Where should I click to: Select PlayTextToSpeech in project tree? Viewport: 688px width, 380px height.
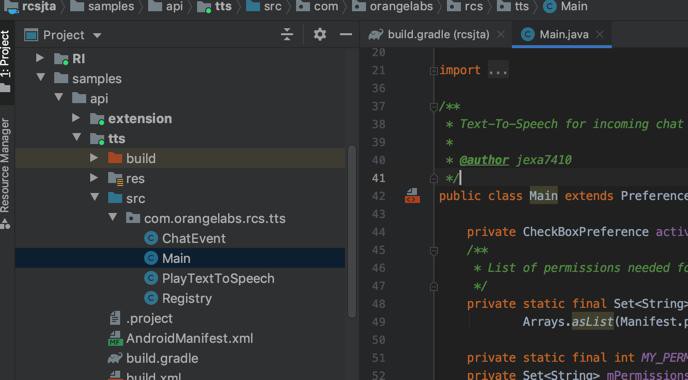click(x=218, y=278)
